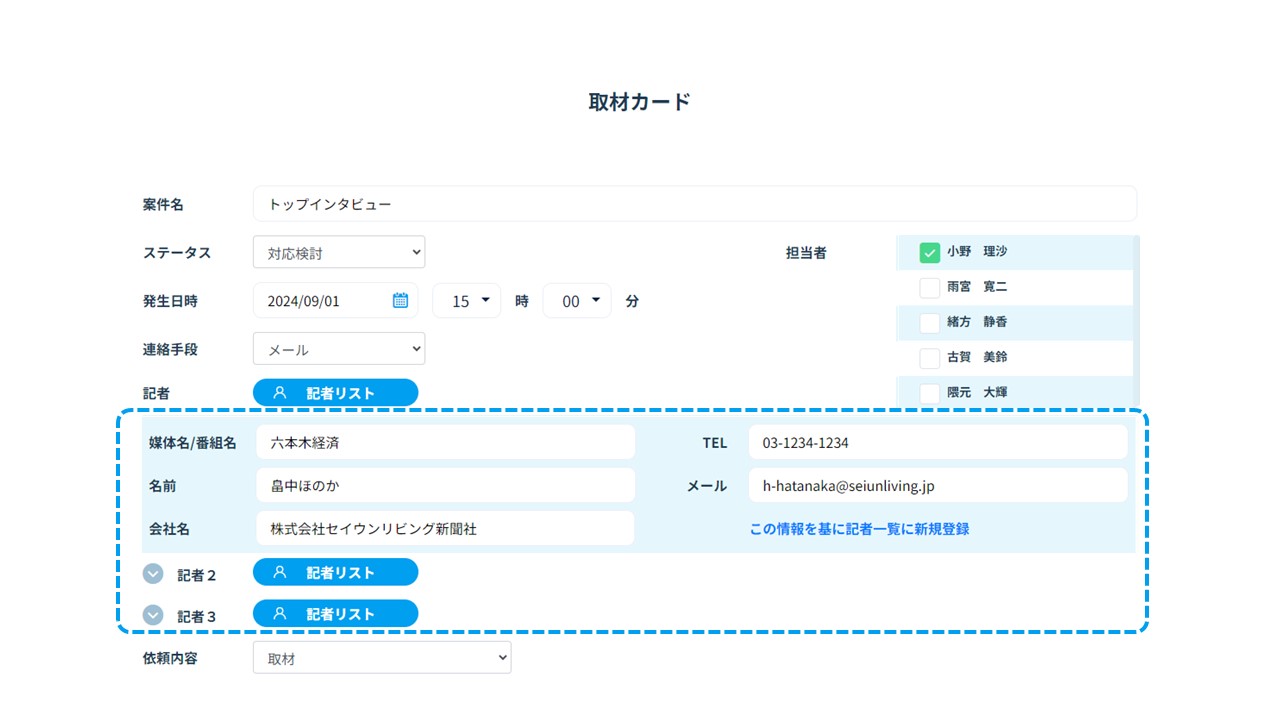Enable the 隈元 大輝 checkbox
1280x720 pixels.
(929, 393)
